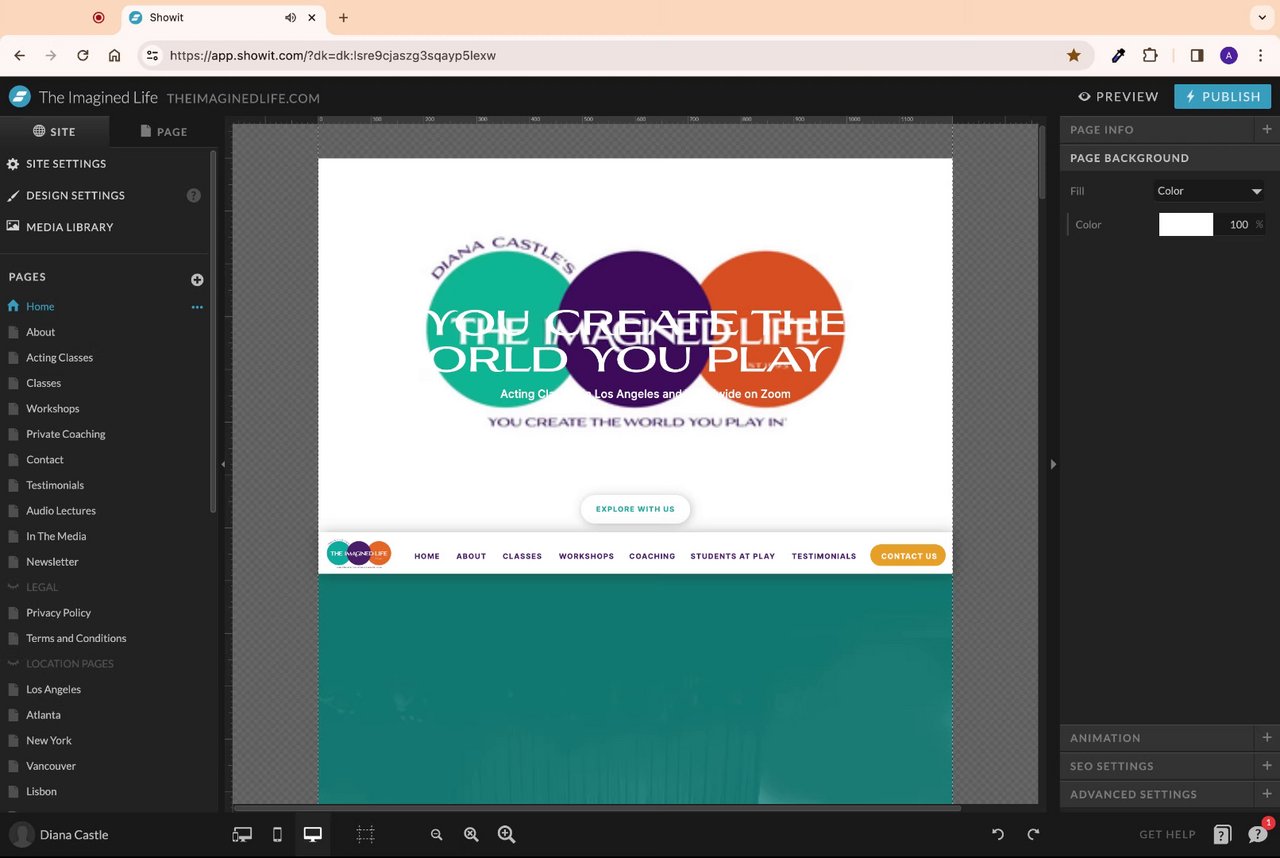The width and height of the screenshot is (1280, 858).
Task: Collapse the LOCATION PAGES group
Action: 14,664
